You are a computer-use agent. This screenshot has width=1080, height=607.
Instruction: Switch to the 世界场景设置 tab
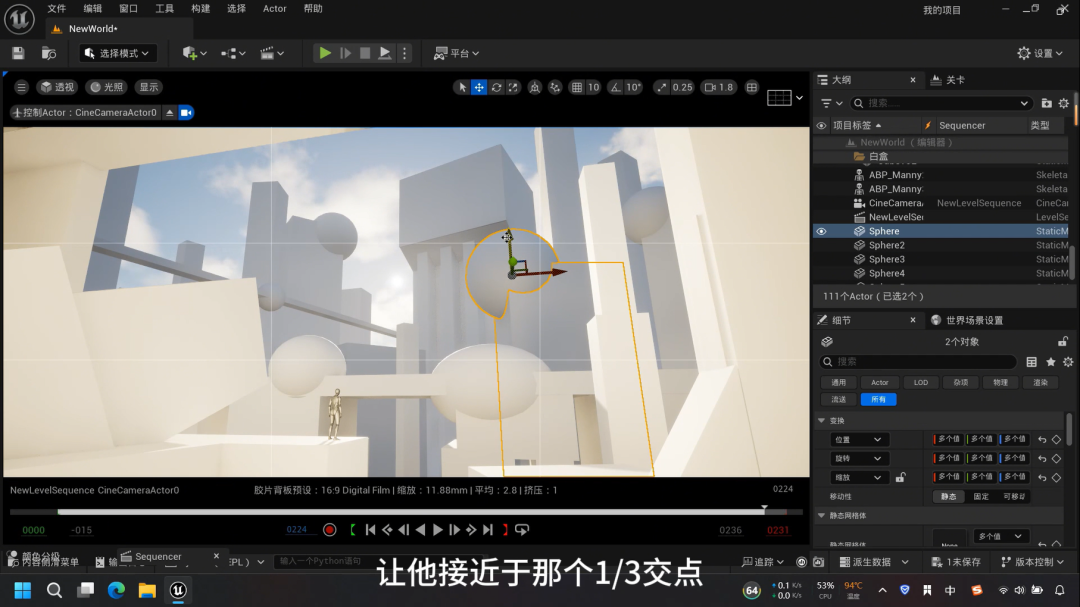pyautogui.click(x=966, y=320)
